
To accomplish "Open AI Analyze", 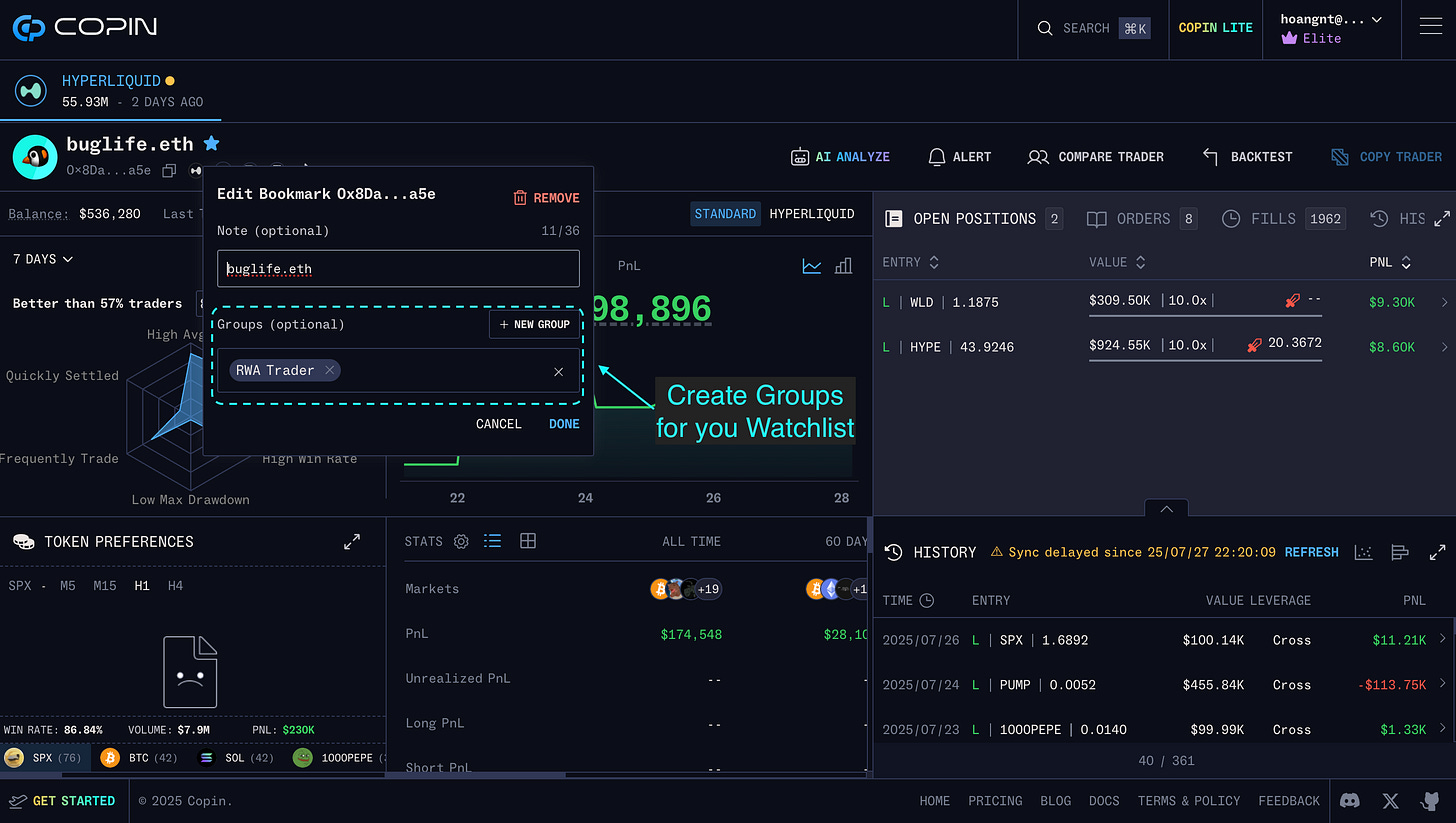I will click(840, 157).
